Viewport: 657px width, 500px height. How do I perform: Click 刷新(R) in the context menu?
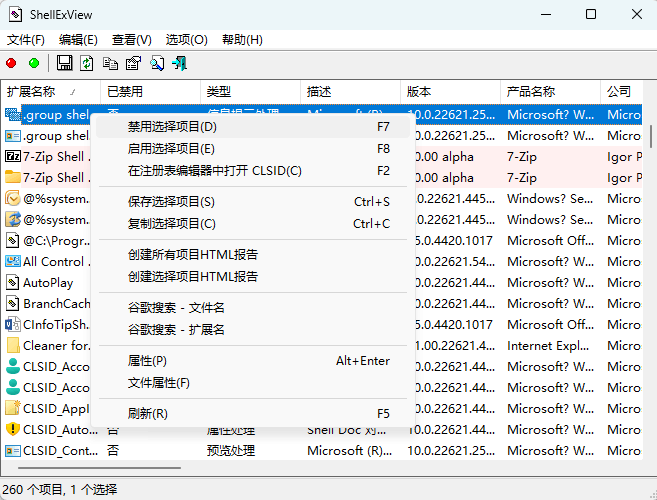click(148, 413)
